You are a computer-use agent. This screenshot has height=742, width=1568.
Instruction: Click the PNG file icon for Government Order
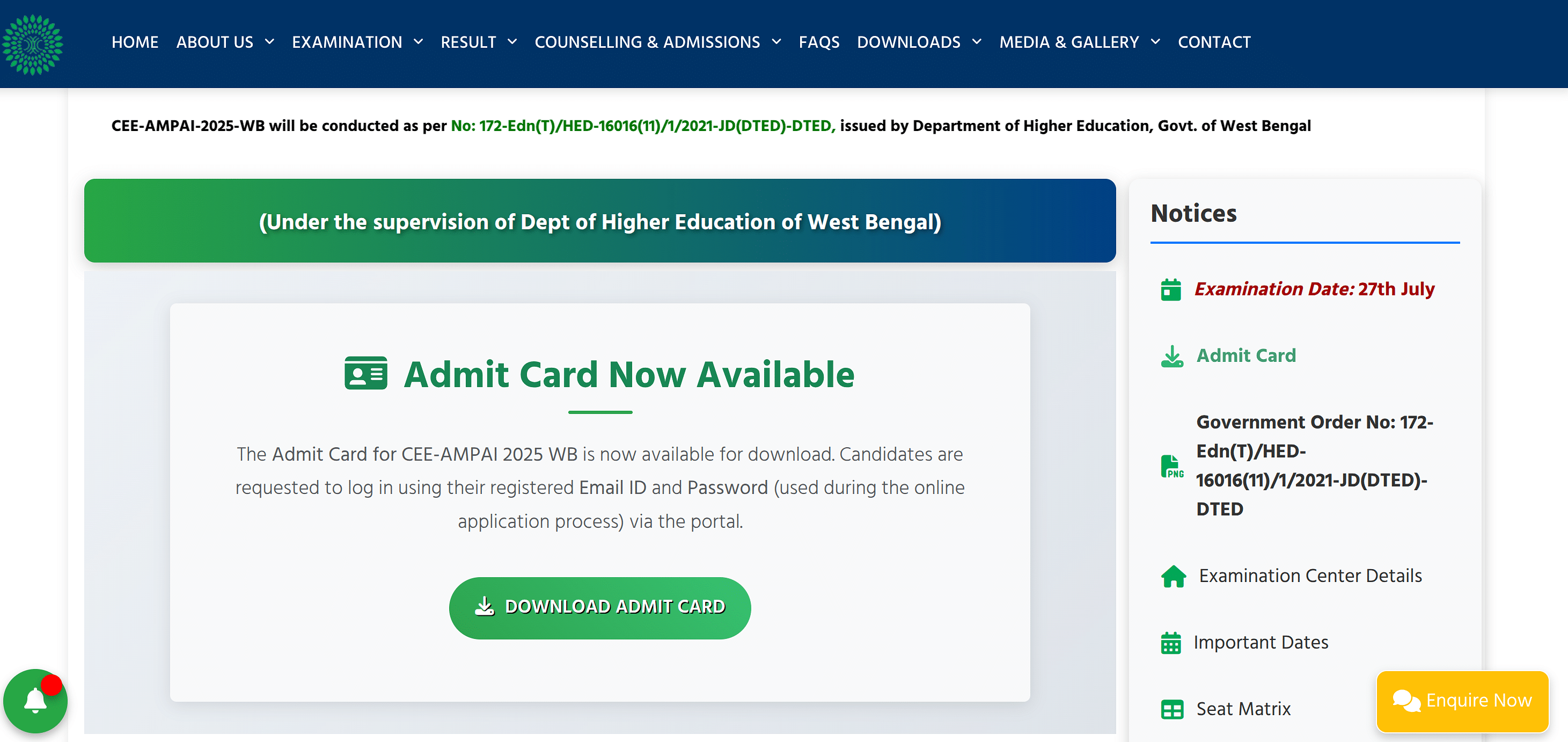1172,466
